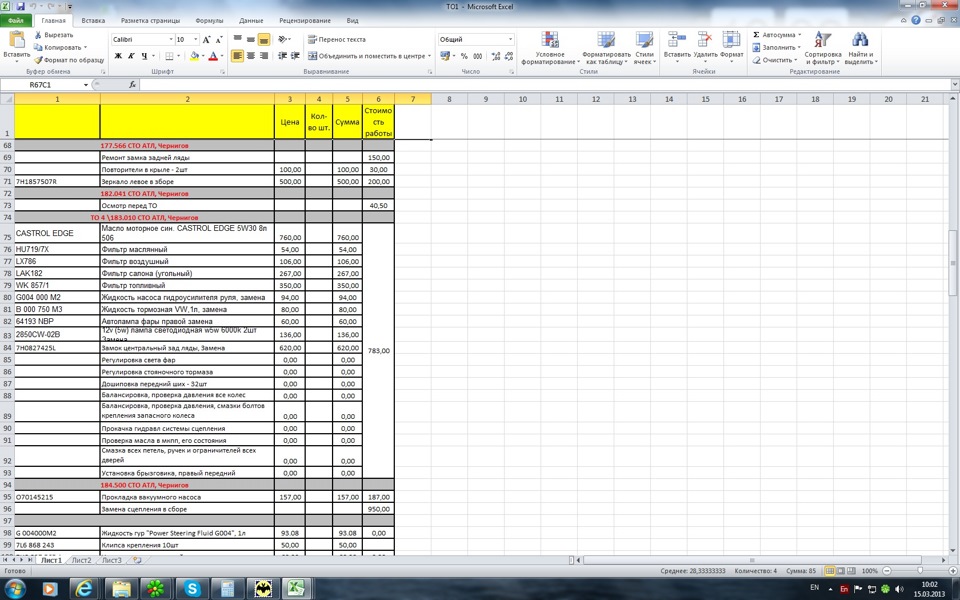The width and height of the screenshot is (960, 600).
Task: Apply thousands separator 000 format
Action: (x=478, y=56)
